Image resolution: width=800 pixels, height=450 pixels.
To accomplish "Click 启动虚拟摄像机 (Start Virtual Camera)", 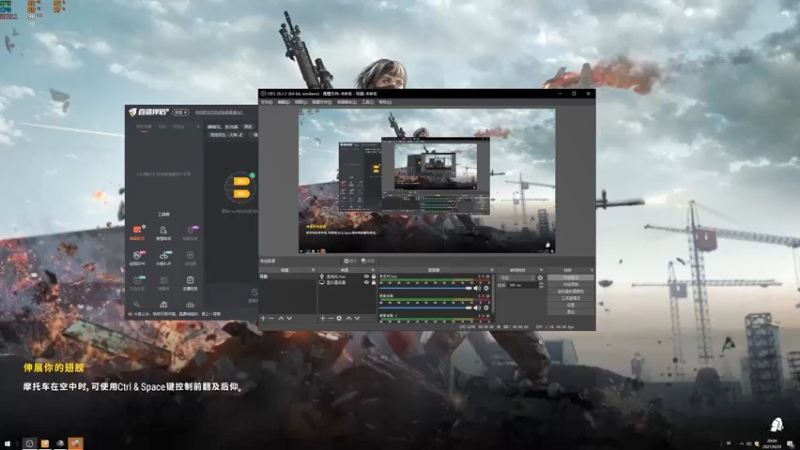I will pos(570,291).
